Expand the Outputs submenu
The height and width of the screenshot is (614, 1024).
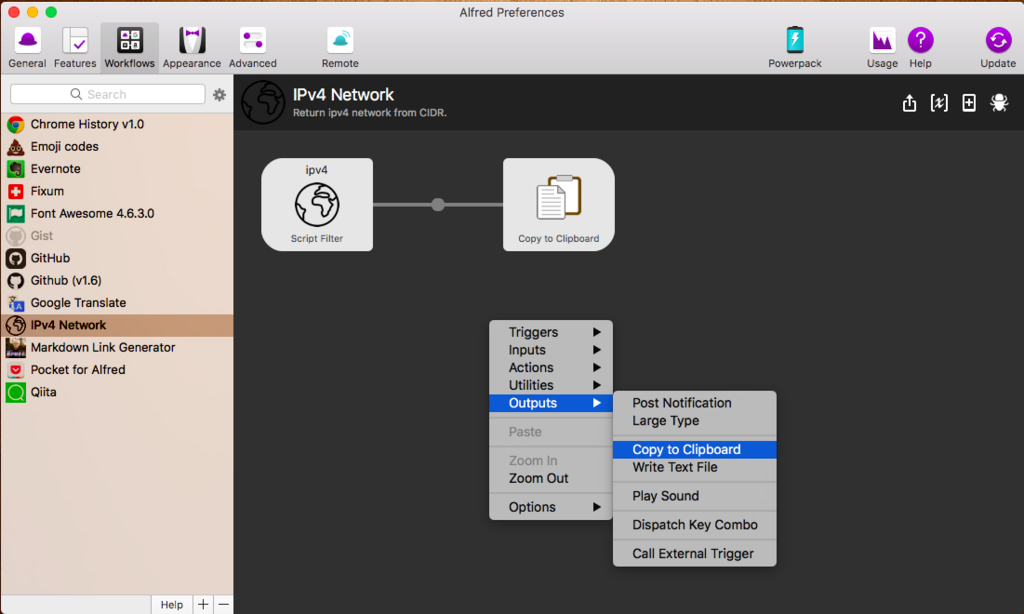(551, 403)
